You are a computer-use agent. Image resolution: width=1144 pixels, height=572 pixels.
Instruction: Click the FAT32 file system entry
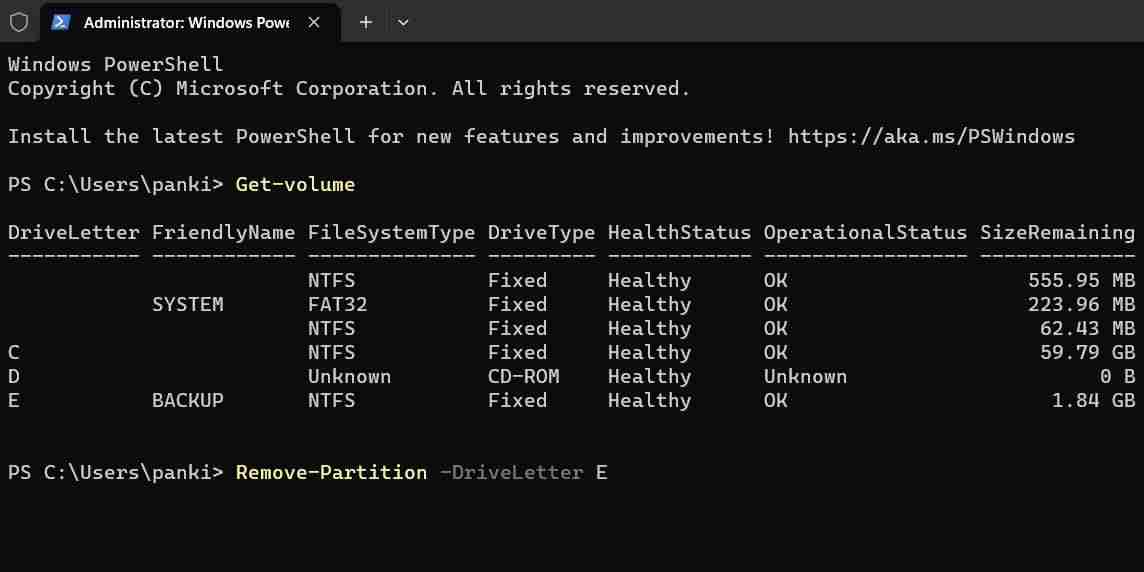point(337,304)
